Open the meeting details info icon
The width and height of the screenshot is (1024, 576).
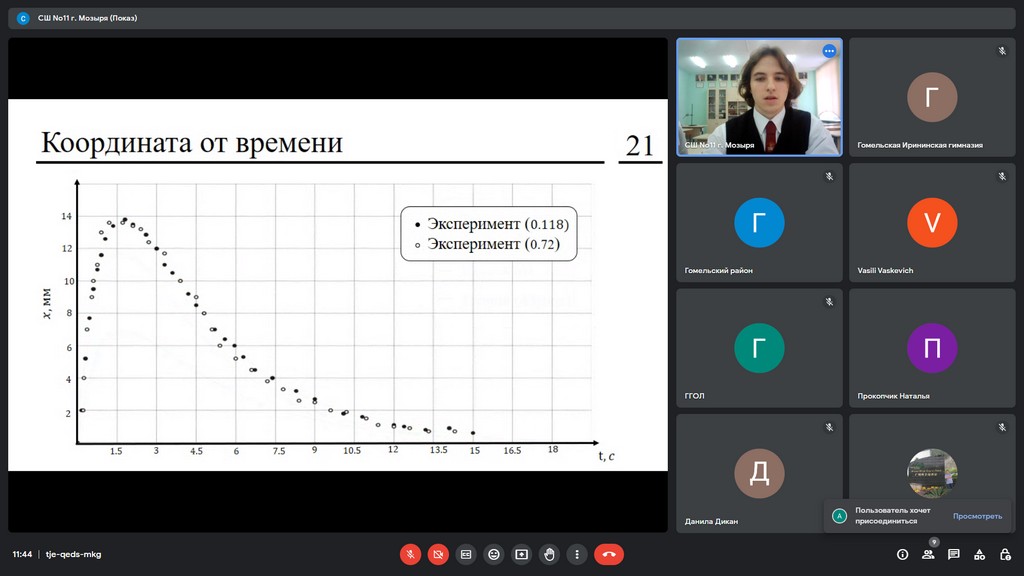tap(902, 554)
